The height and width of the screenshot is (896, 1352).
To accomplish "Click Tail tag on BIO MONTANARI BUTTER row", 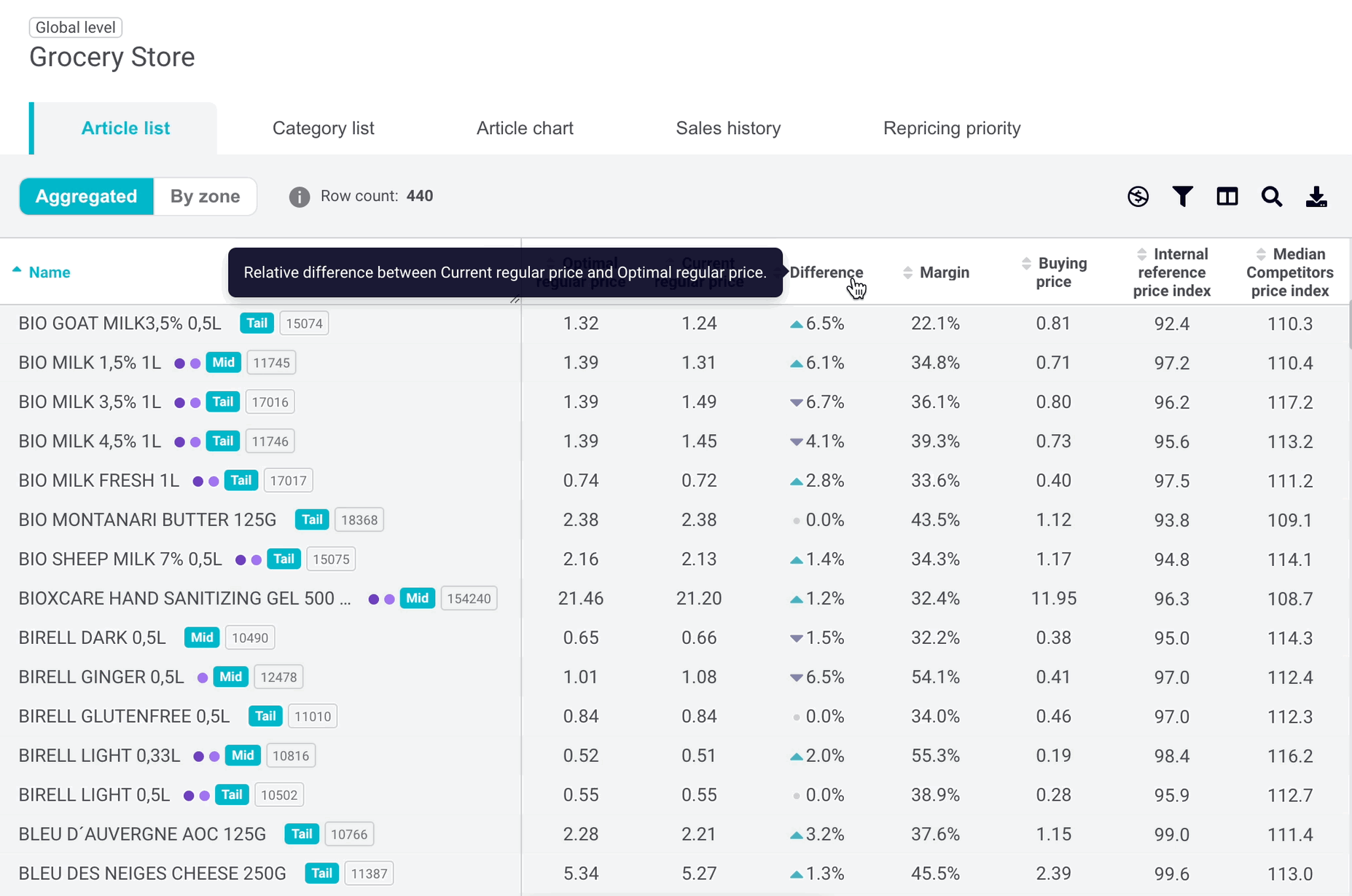I will [x=312, y=520].
